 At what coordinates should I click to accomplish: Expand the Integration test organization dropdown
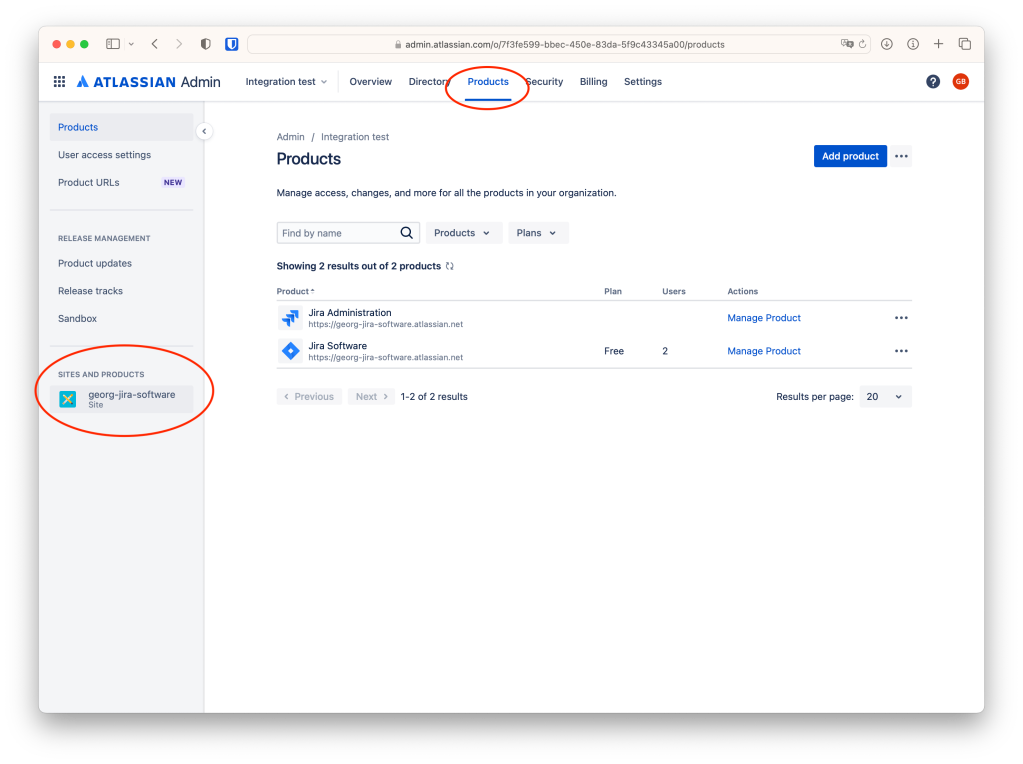point(286,82)
